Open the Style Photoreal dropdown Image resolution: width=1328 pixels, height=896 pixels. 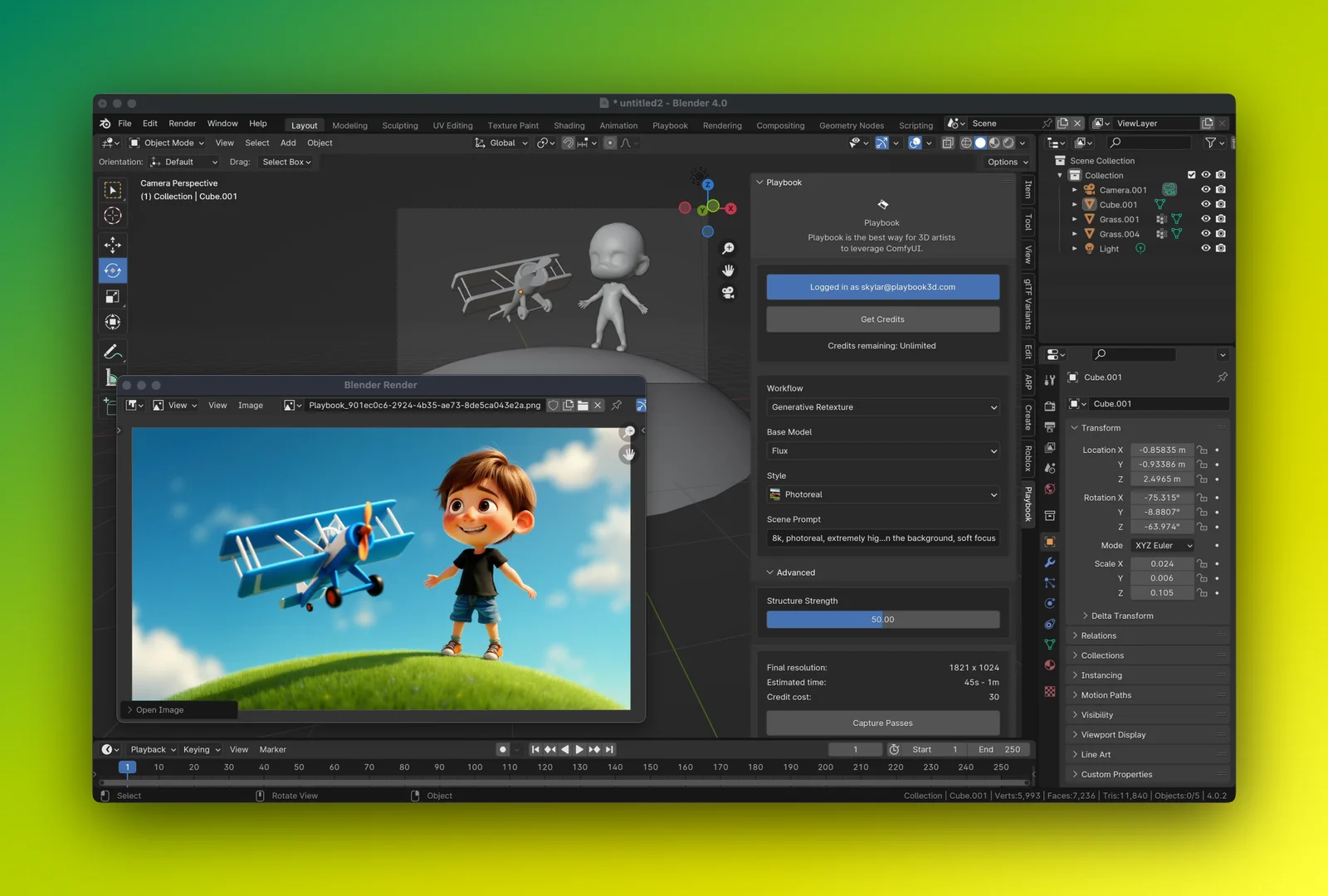click(882, 494)
